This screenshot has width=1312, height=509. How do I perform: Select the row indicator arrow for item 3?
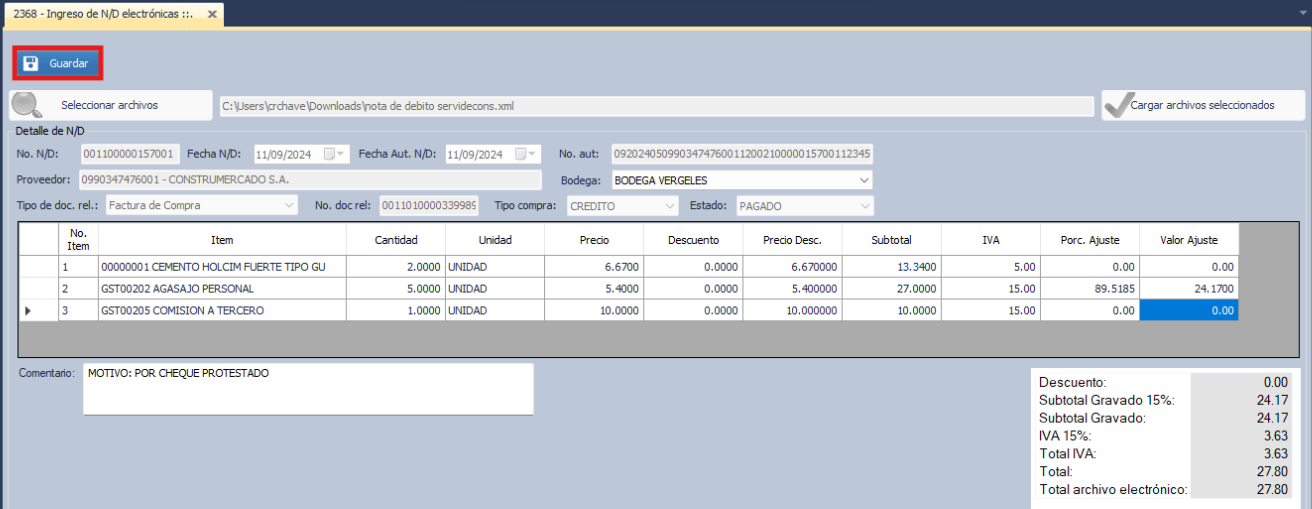(28, 311)
